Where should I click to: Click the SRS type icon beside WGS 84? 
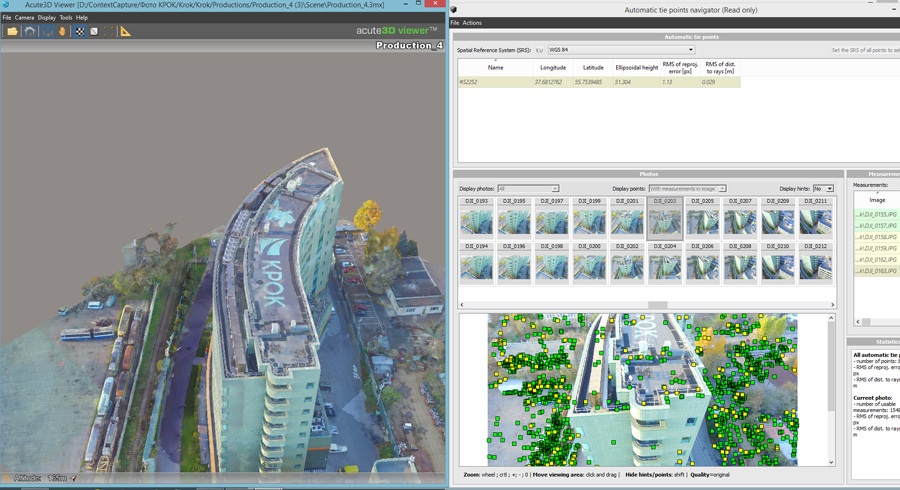pyautogui.click(x=540, y=50)
